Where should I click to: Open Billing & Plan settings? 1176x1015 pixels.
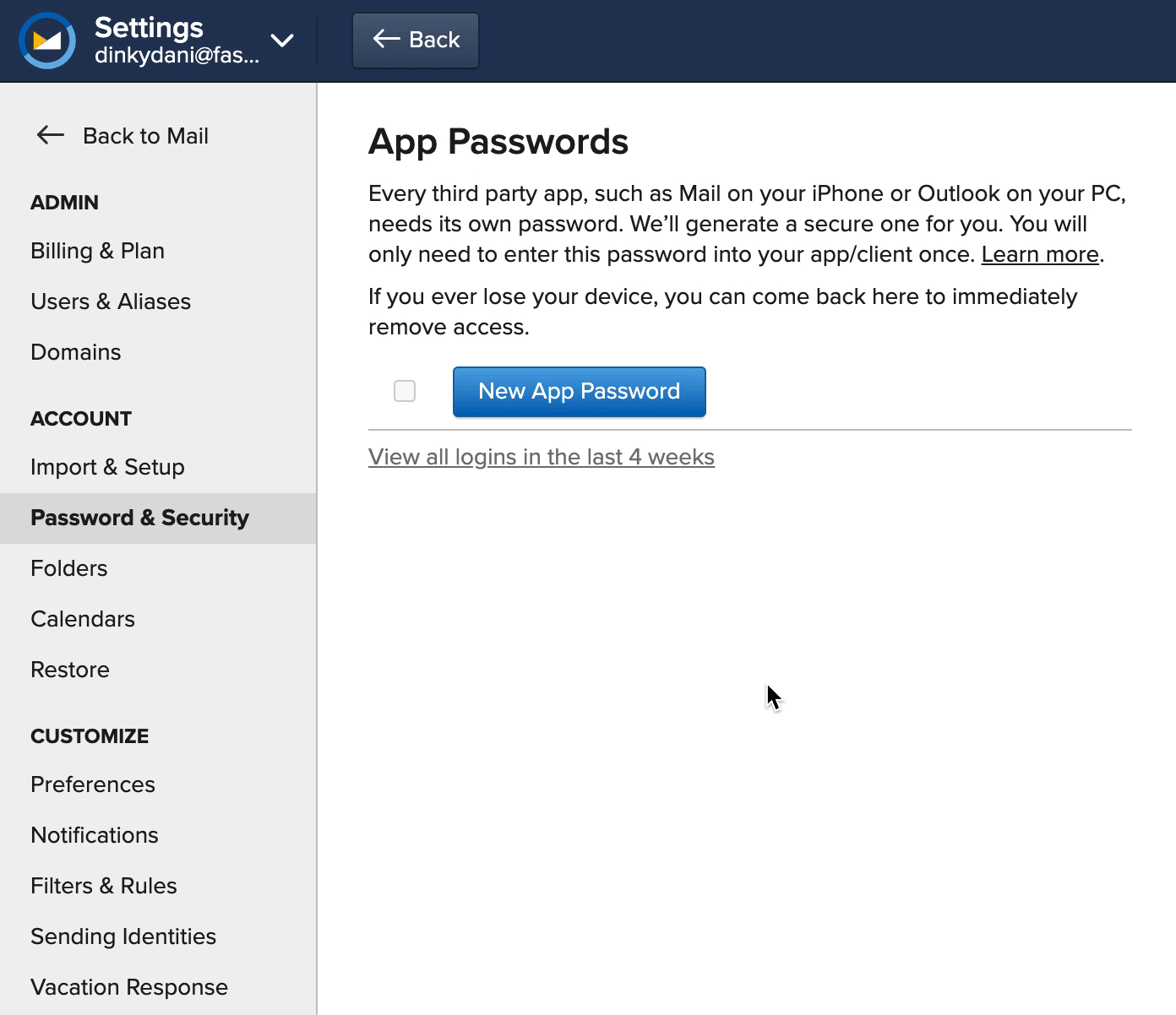[97, 251]
